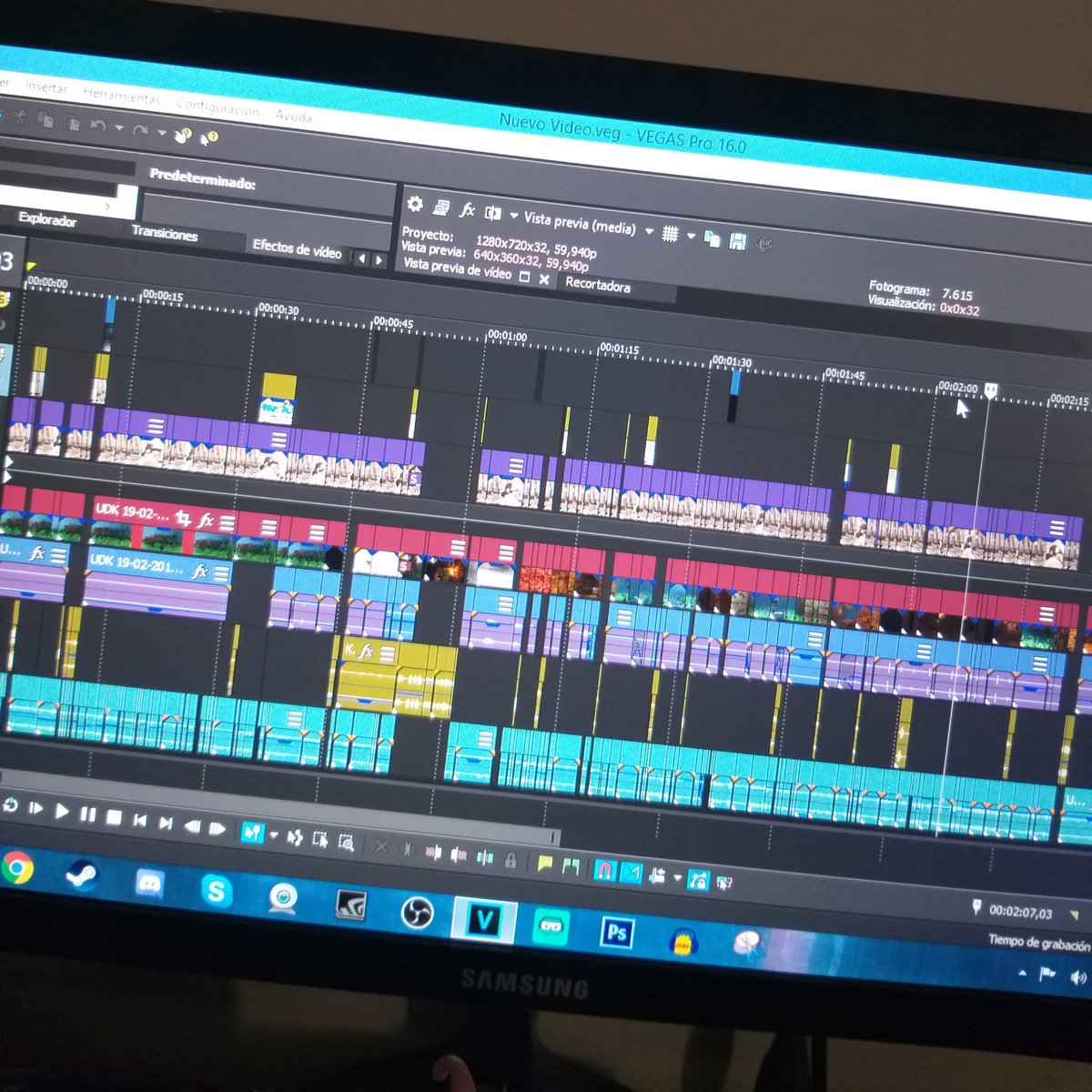Open the Ayuda menu
Screen dimensions: 1092x1092
pos(293,116)
